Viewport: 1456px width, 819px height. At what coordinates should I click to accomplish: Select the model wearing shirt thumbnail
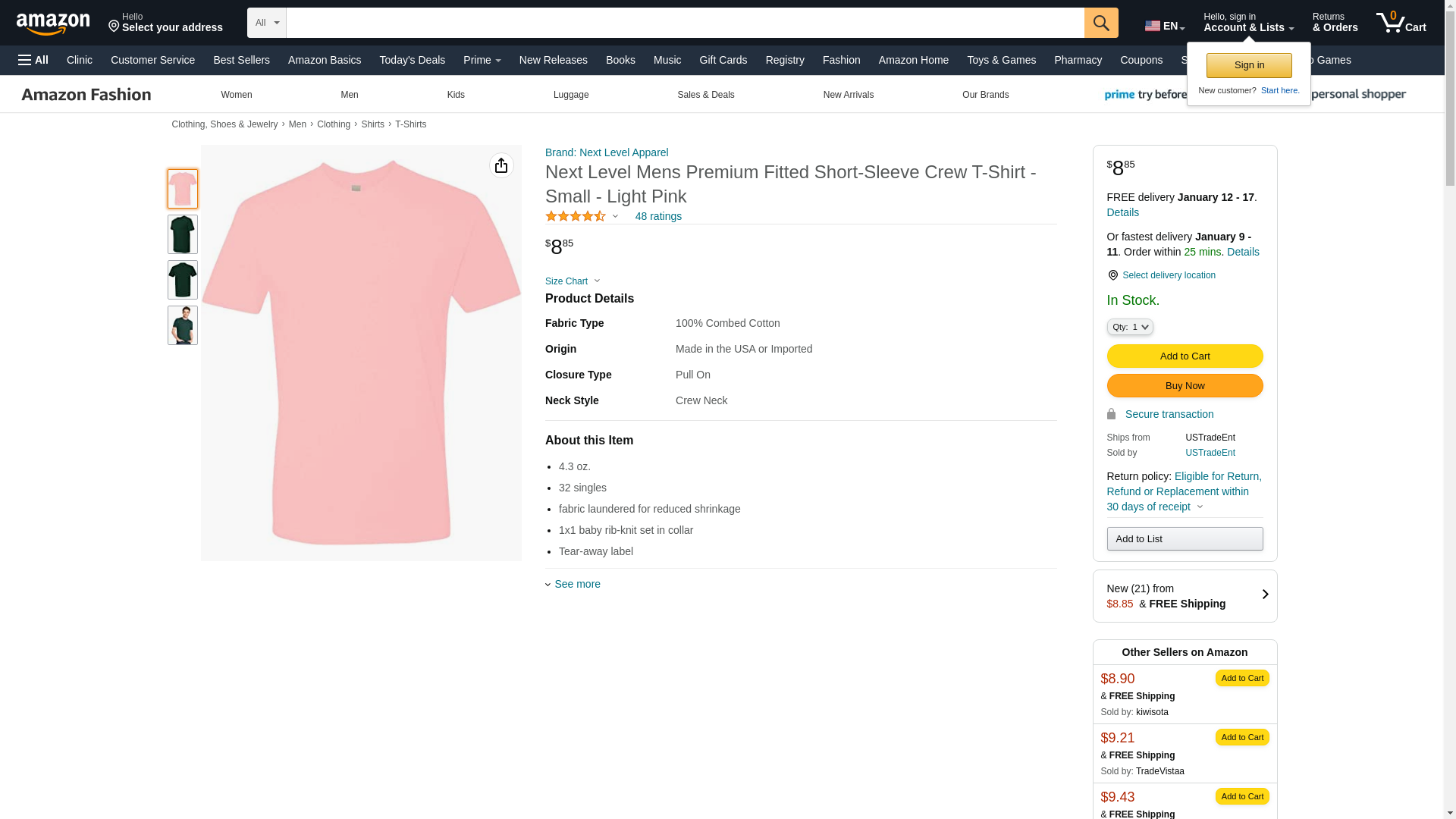[x=182, y=325]
